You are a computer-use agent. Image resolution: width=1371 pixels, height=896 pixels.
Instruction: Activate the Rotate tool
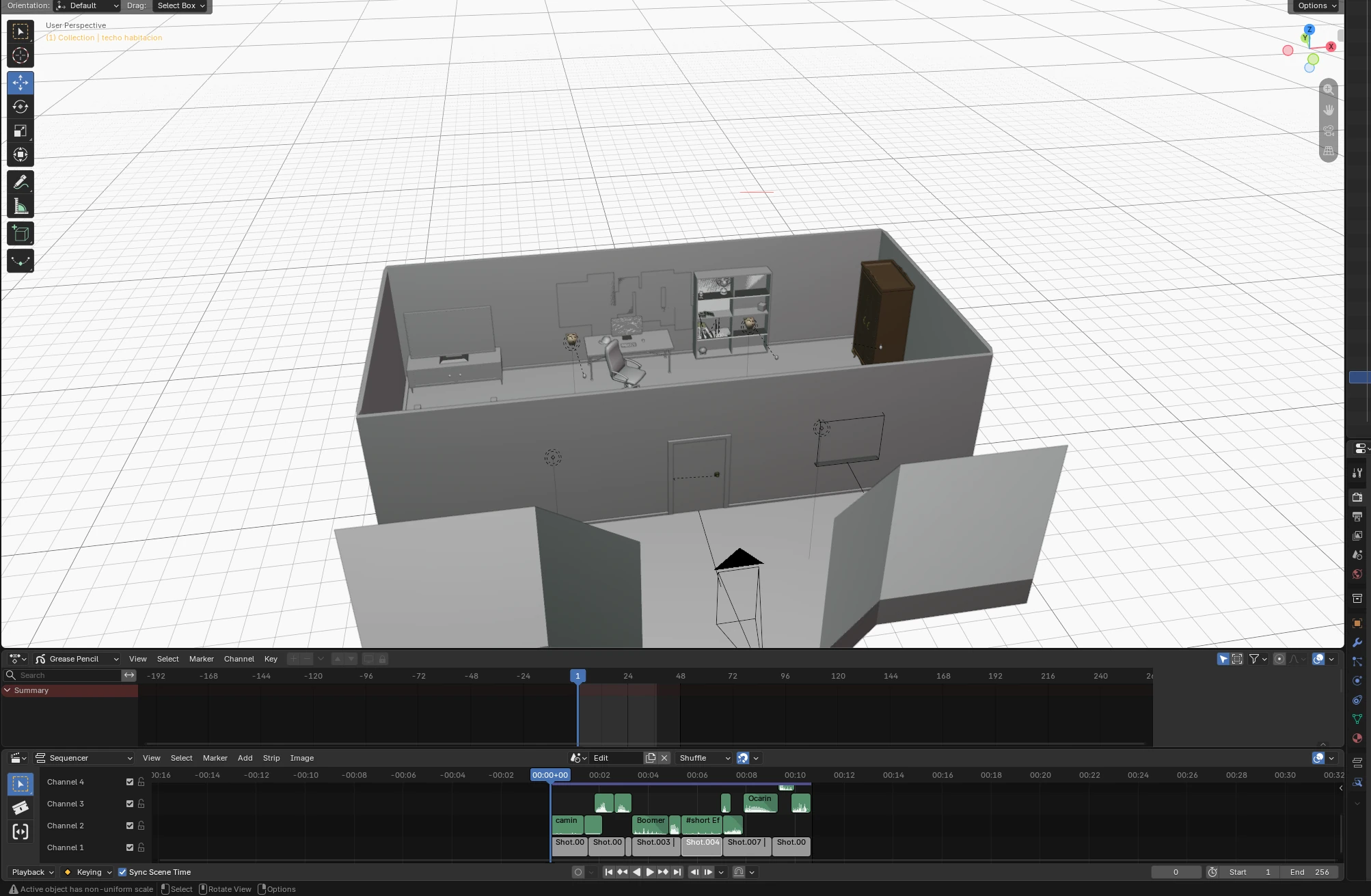tap(21, 107)
